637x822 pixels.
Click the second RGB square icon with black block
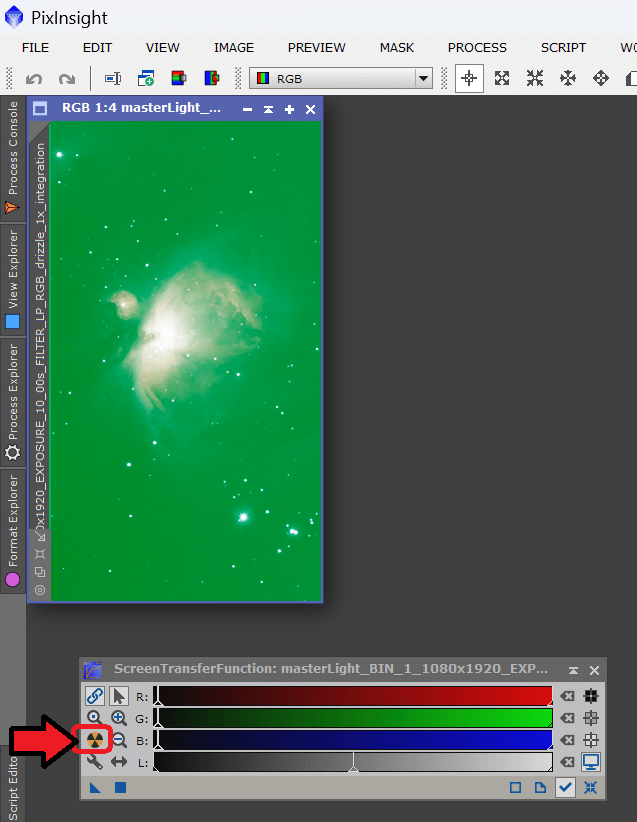211,79
